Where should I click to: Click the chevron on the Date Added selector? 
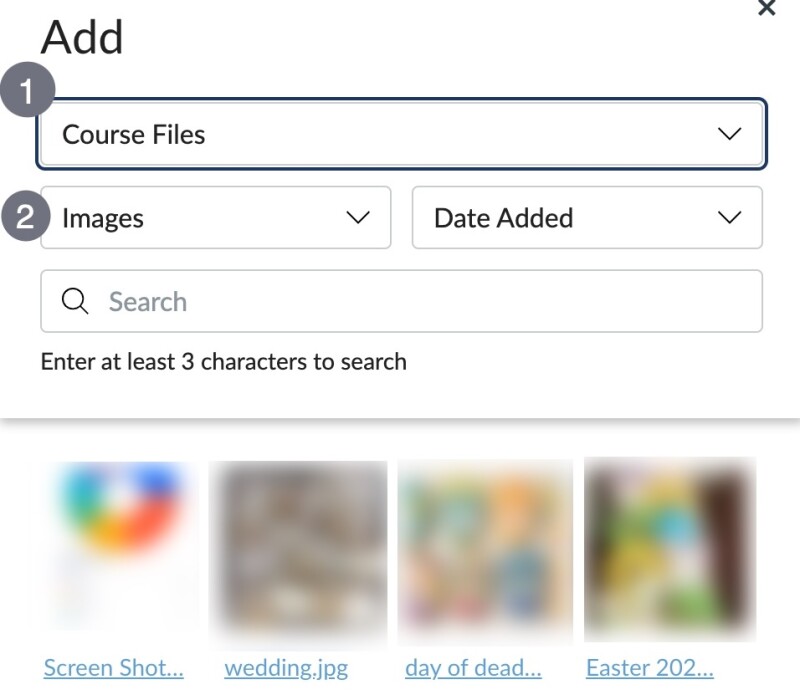pos(728,218)
